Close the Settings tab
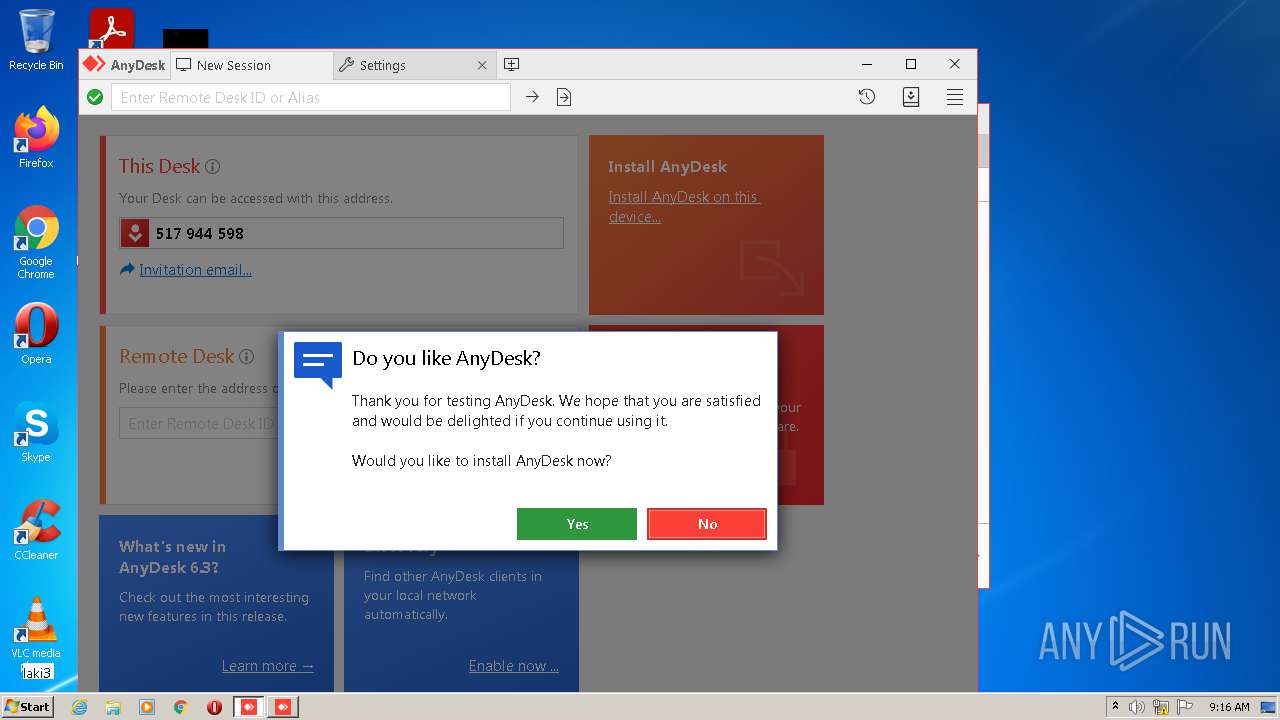The image size is (1280, 720). tap(482, 65)
